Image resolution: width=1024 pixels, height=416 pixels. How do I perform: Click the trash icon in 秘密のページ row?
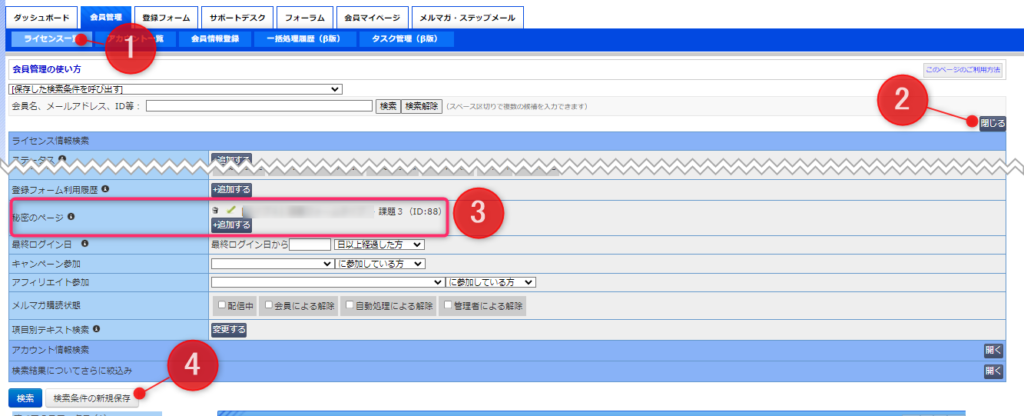click(215, 210)
